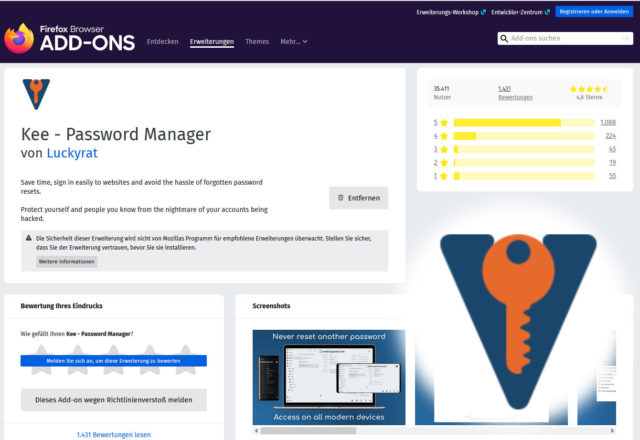
Task: Click the 1-star rating bar
Action: click(524, 176)
